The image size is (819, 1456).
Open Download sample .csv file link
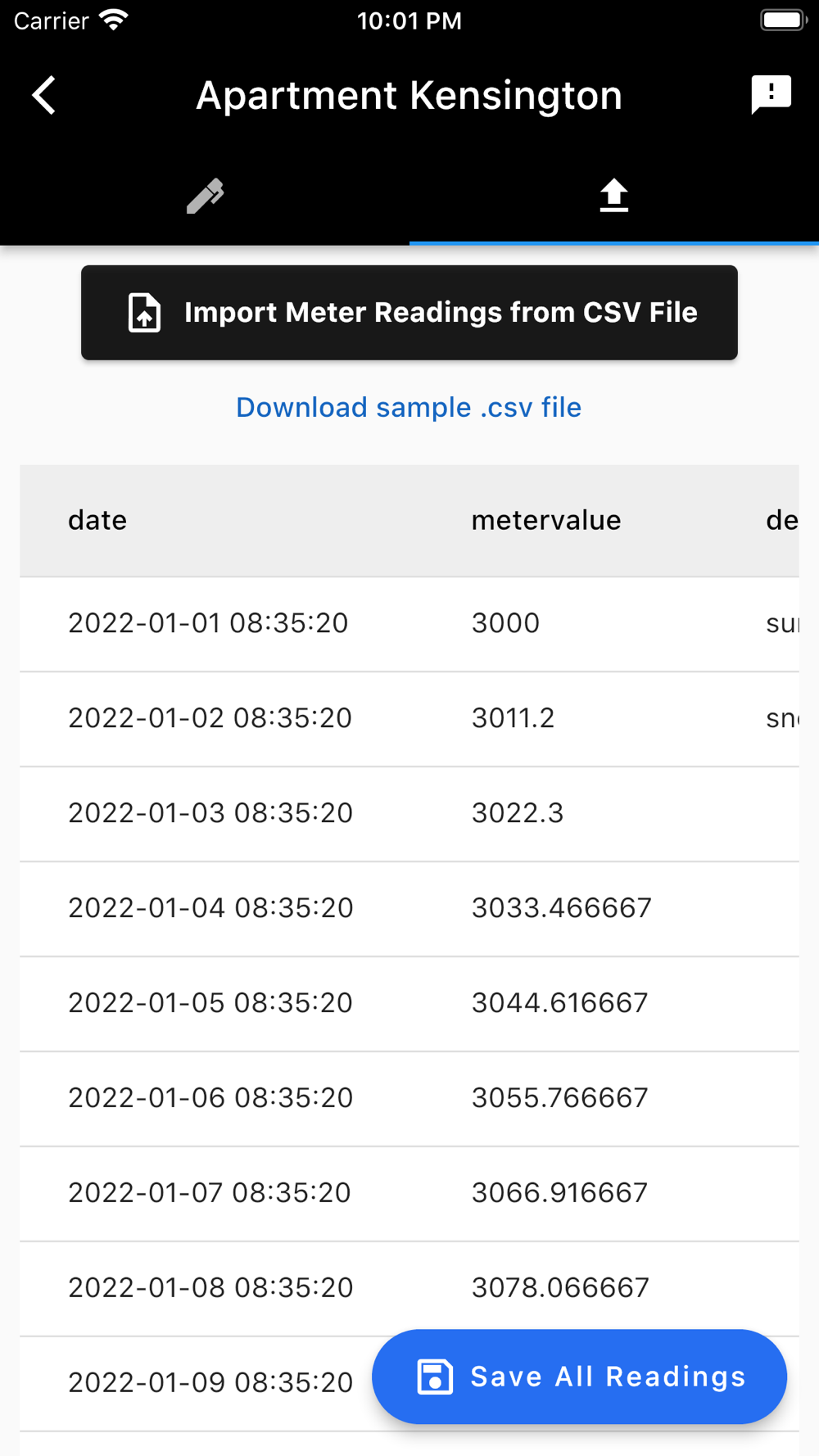[x=409, y=407]
